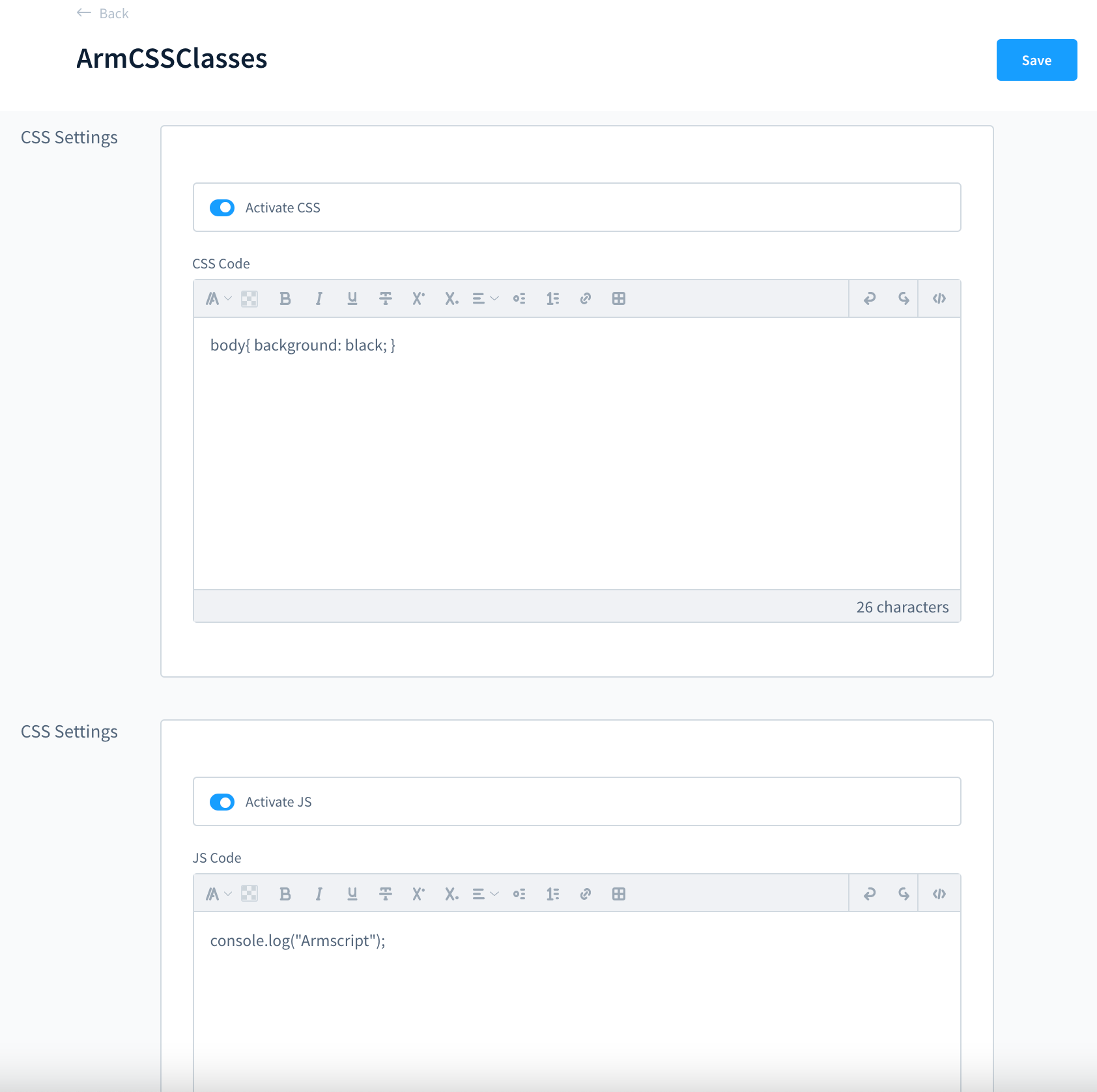Insert bullet list in JS Code editor
The height and width of the screenshot is (1092, 1097).
point(519,894)
